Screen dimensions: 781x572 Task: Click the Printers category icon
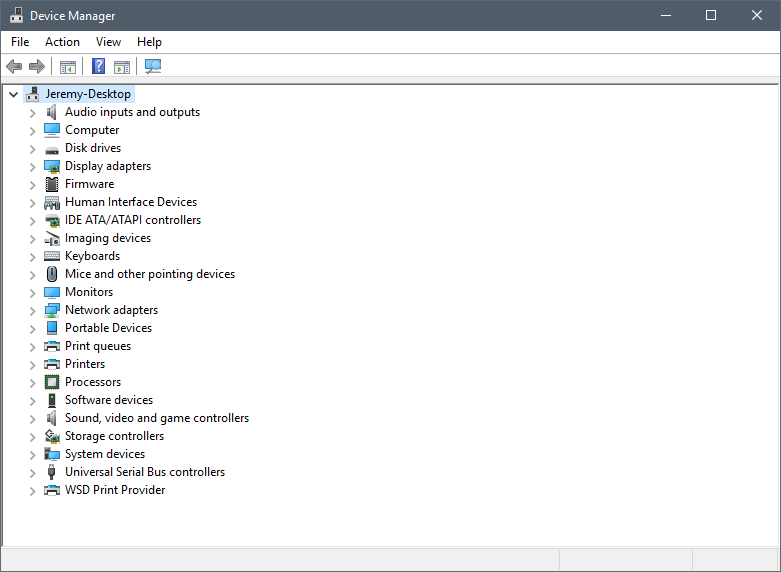click(x=52, y=364)
